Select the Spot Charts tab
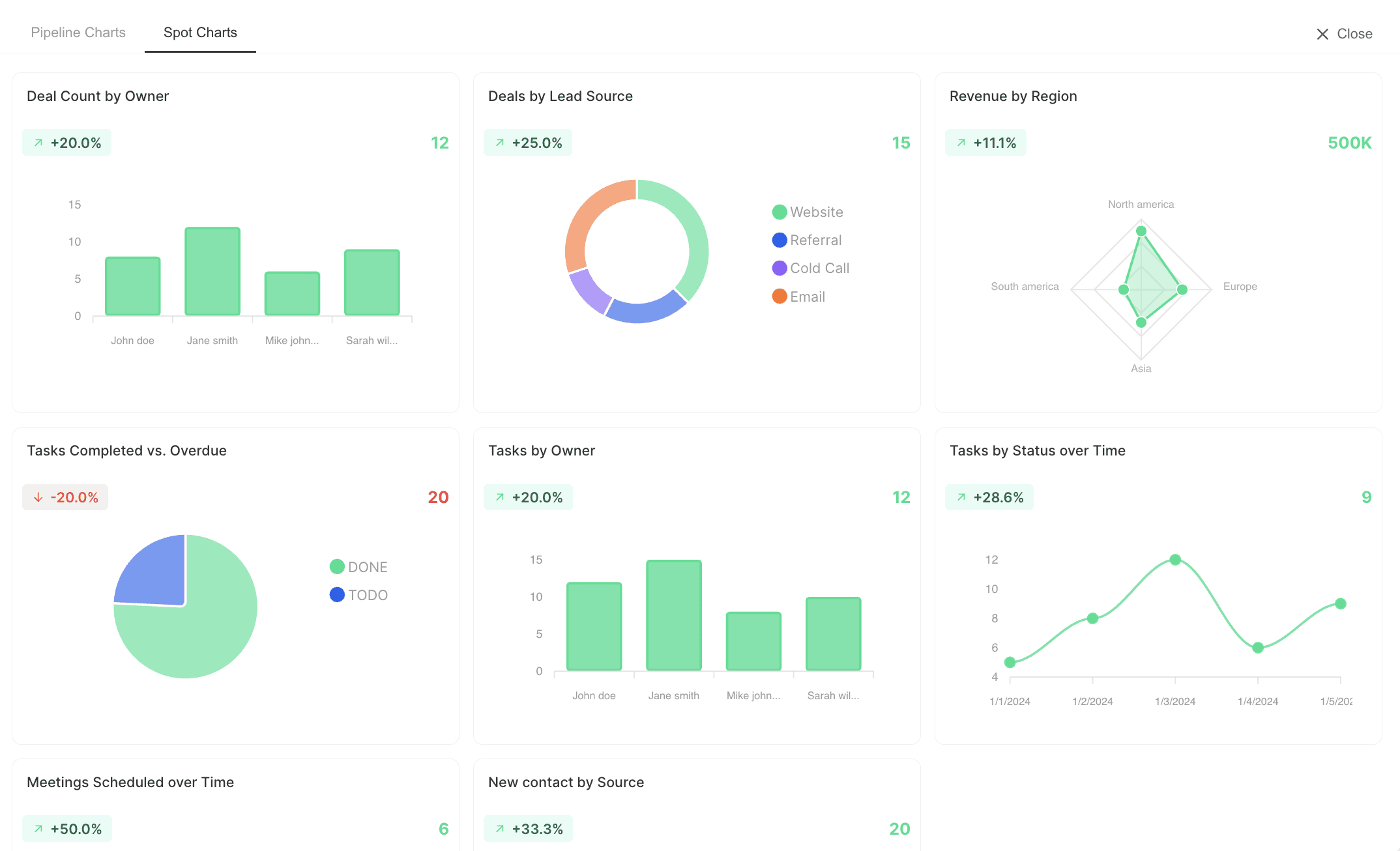This screenshot has width=1400, height=851. [200, 33]
